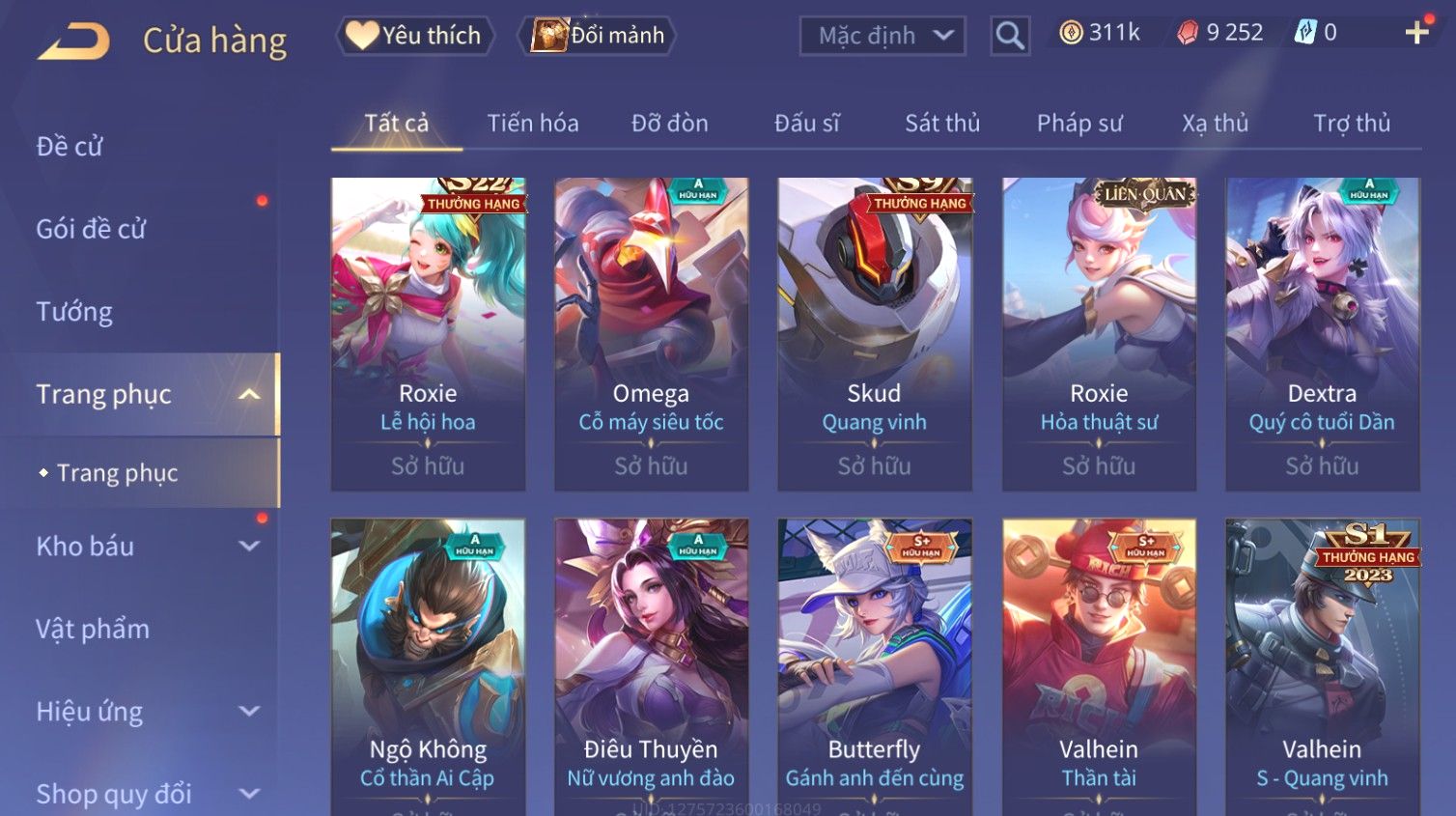This screenshot has height=816, width=1456.
Task: Open the Butterfly Gánh anh đến cùng card
Action: pos(875,667)
